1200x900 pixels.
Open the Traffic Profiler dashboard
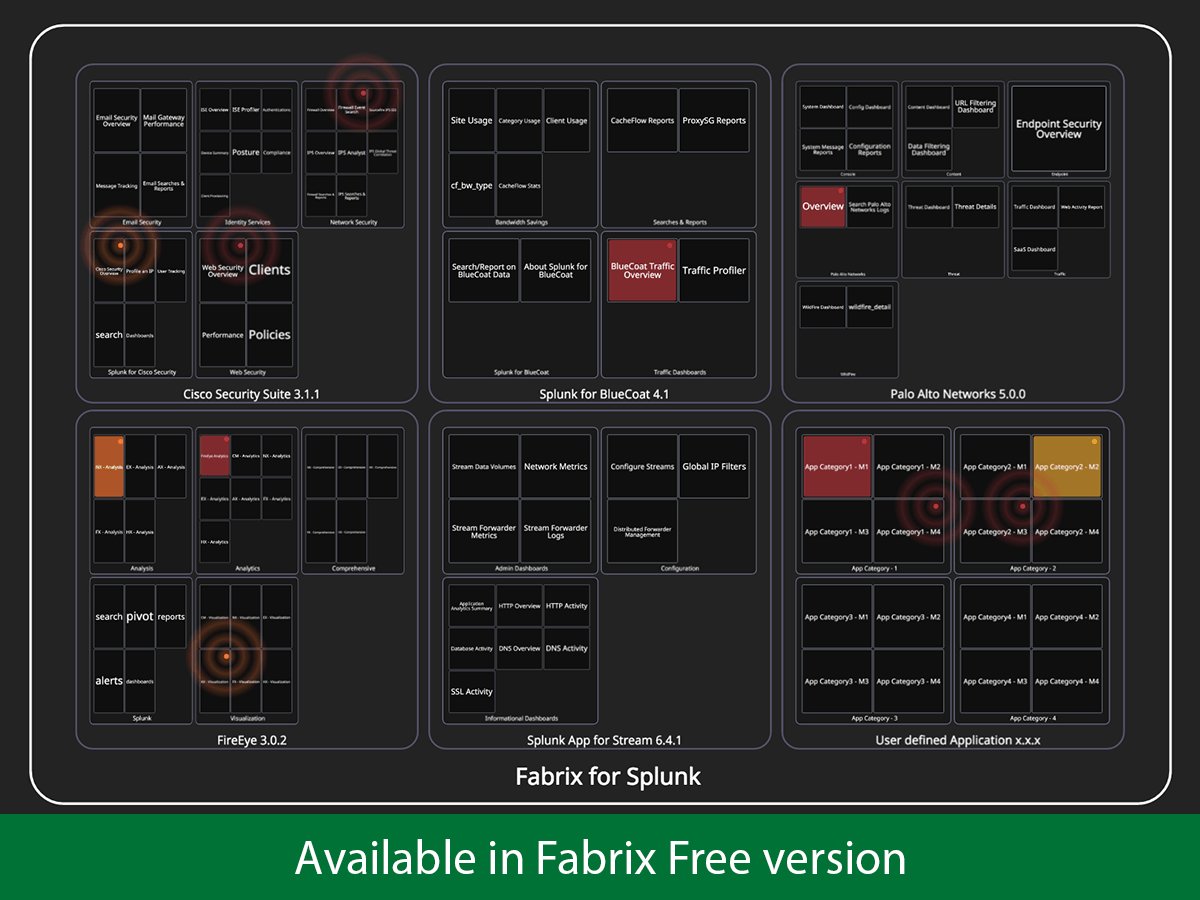click(x=713, y=269)
